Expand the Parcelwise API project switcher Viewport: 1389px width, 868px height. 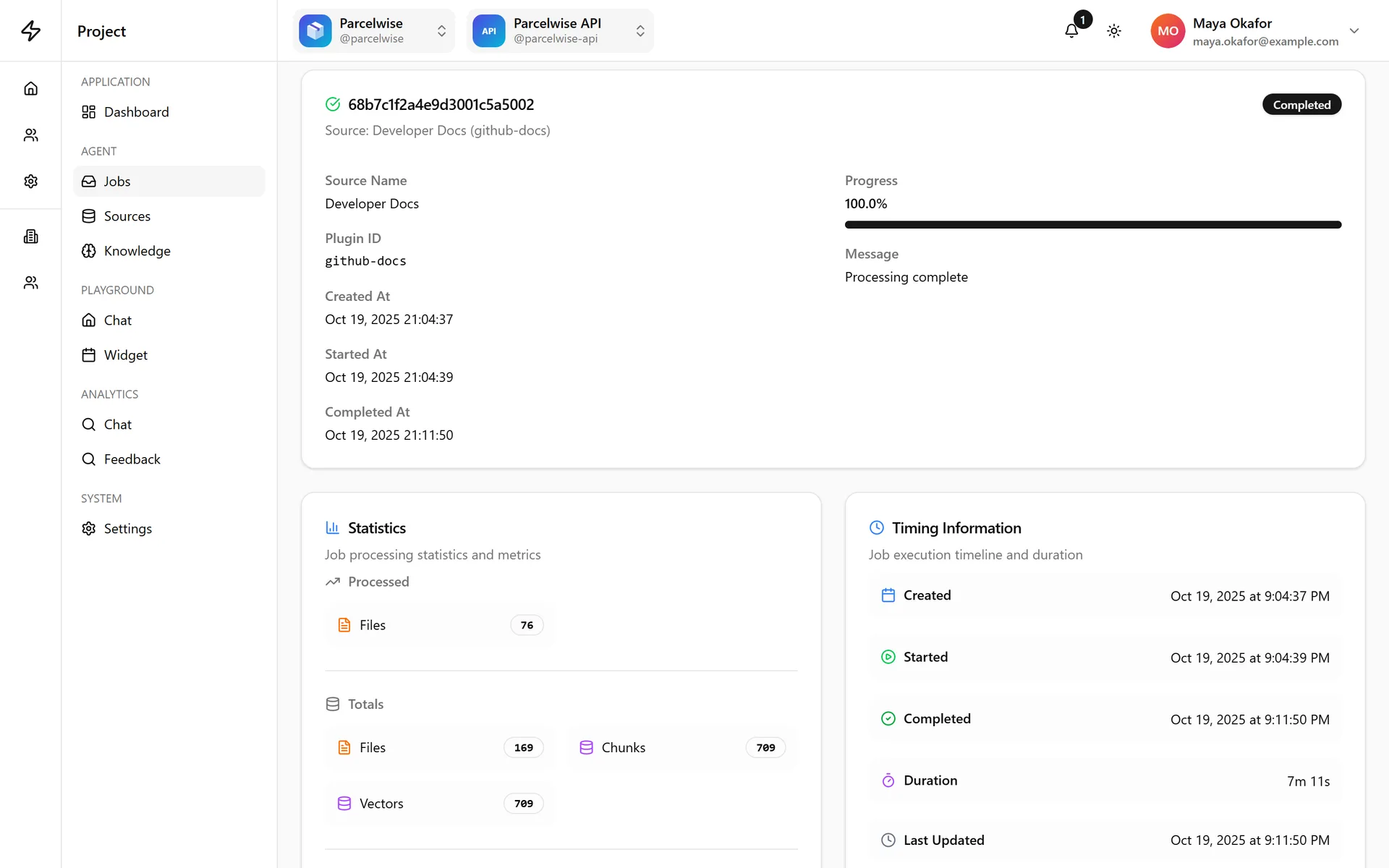561,31
